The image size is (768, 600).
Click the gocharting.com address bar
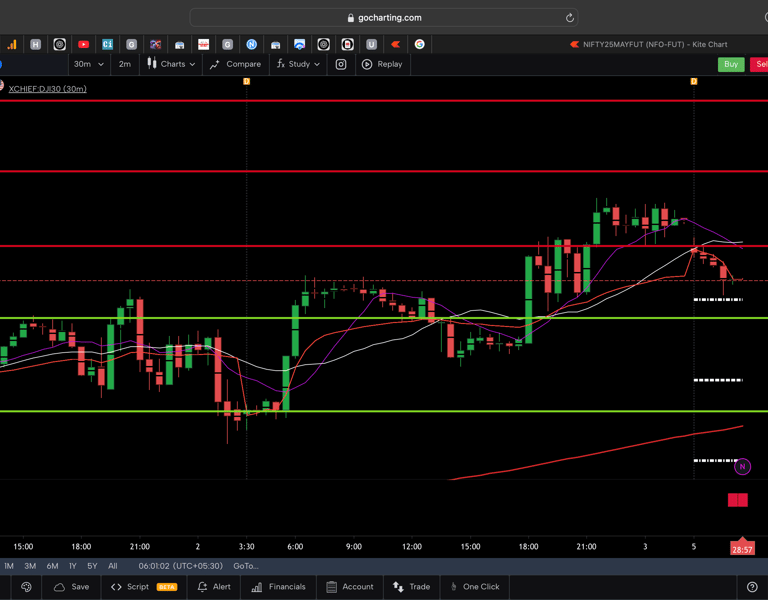point(384,18)
